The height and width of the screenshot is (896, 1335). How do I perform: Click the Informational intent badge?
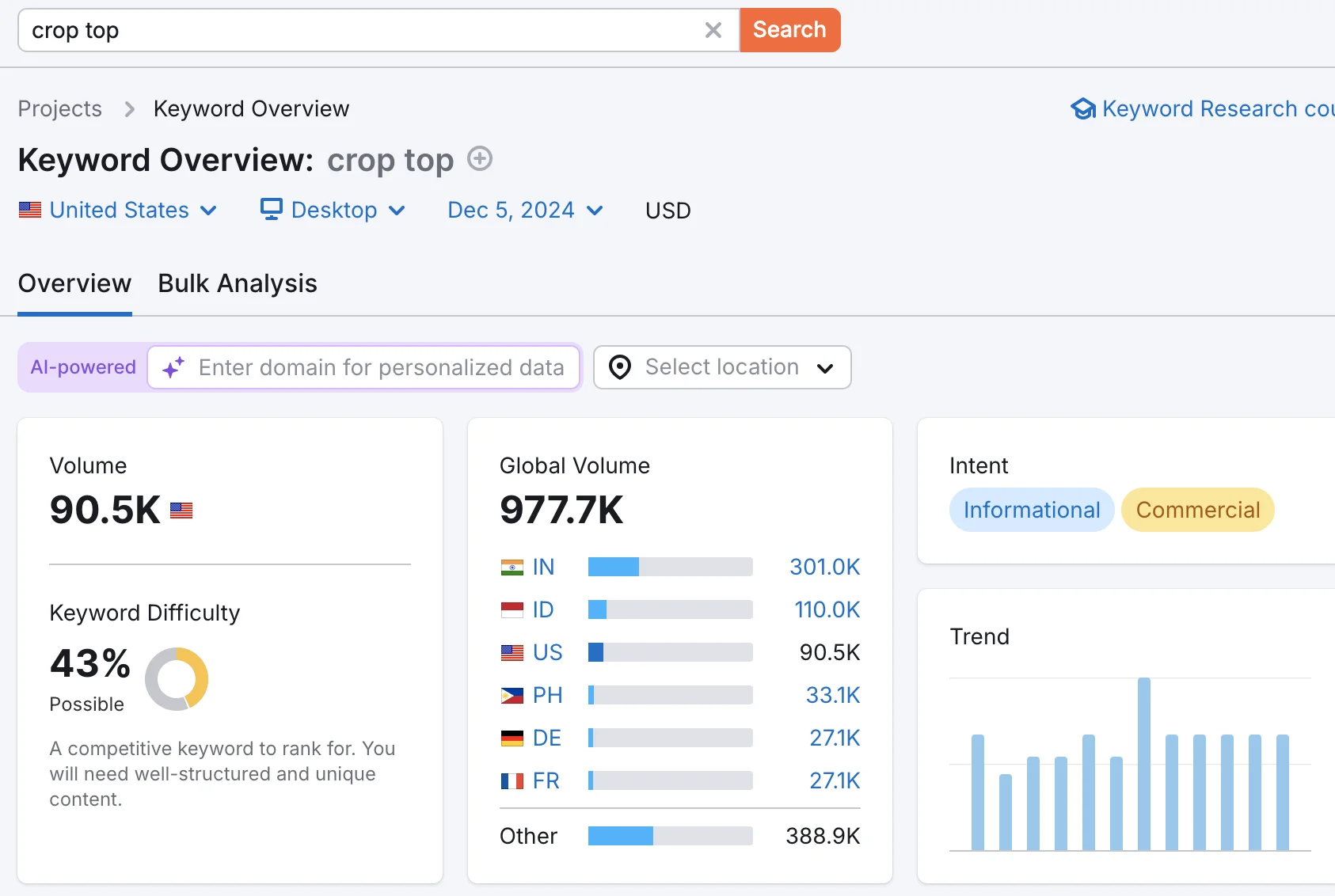[x=1032, y=510]
